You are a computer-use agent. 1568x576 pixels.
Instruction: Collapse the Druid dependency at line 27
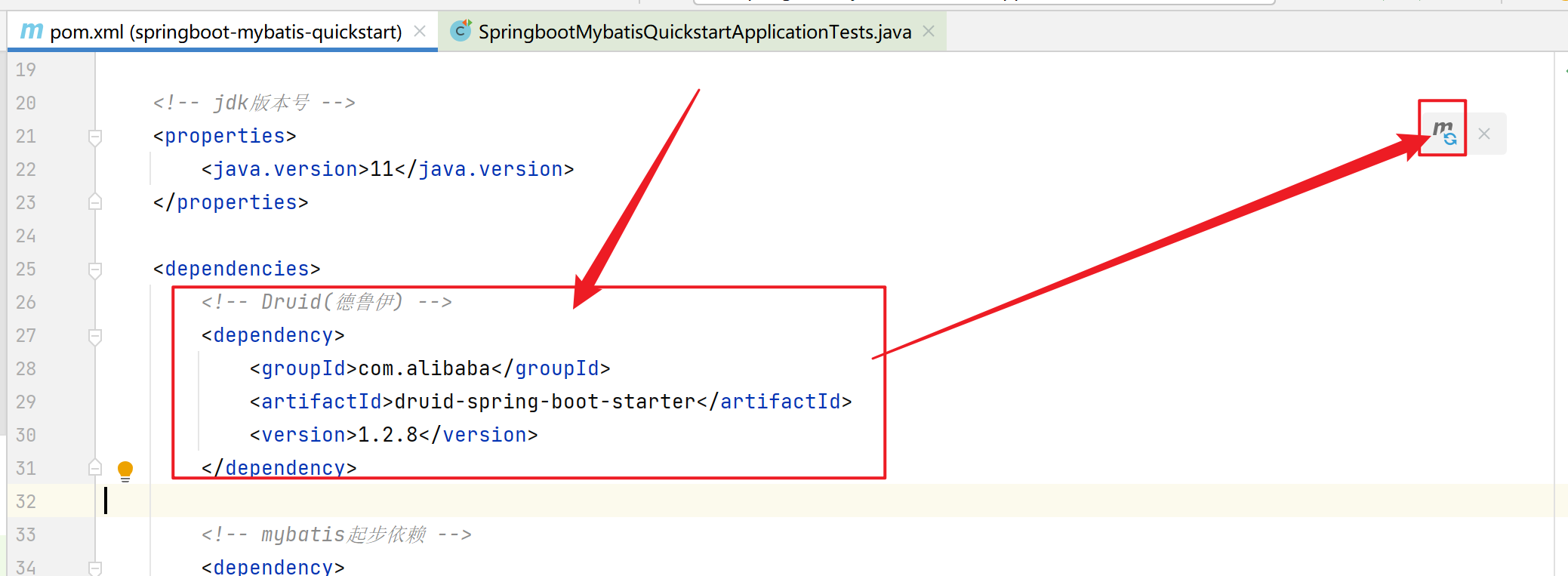pyautogui.click(x=95, y=336)
